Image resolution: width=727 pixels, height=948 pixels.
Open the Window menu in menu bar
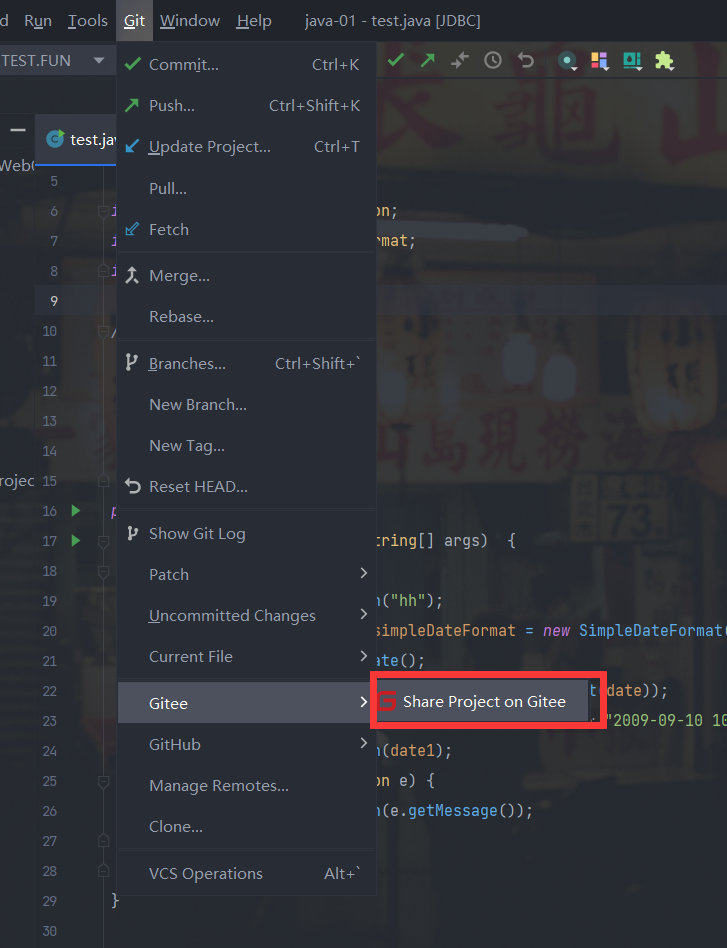190,21
